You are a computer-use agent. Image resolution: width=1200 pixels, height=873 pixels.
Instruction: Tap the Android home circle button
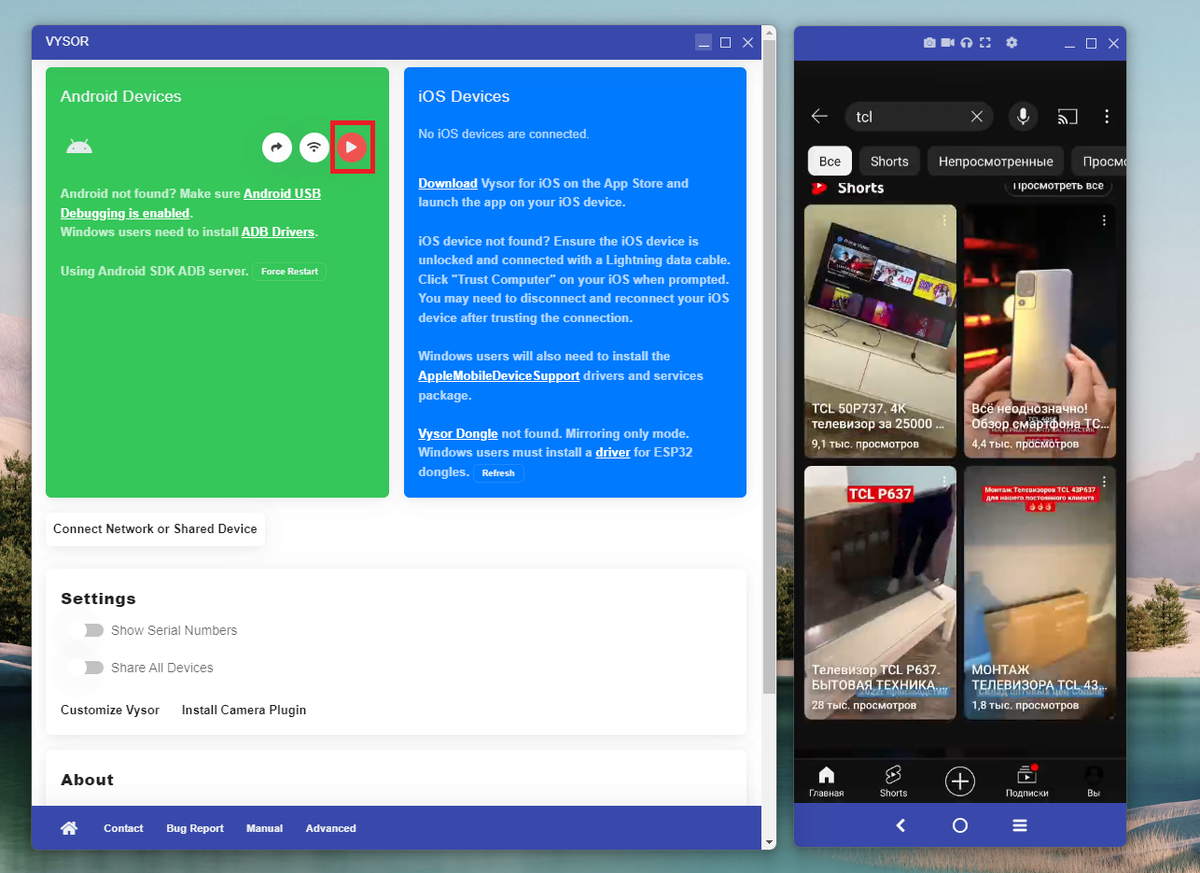[x=960, y=826]
